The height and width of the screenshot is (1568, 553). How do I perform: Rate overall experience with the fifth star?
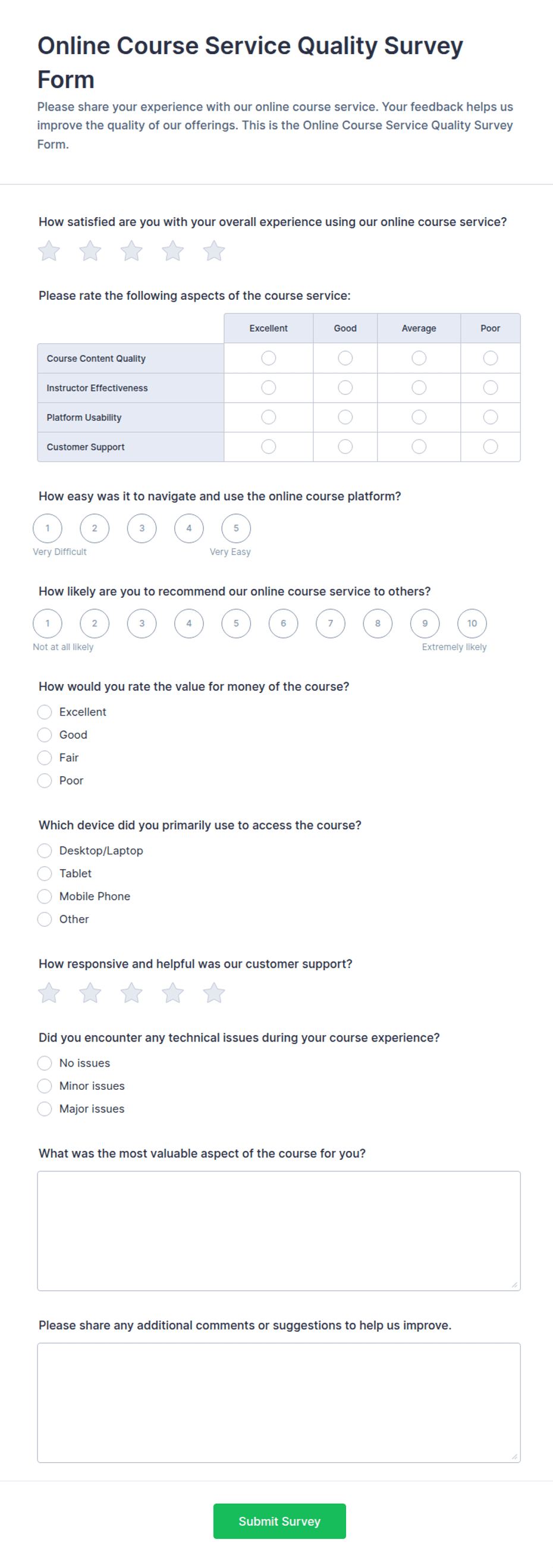pyautogui.click(x=213, y=251)
